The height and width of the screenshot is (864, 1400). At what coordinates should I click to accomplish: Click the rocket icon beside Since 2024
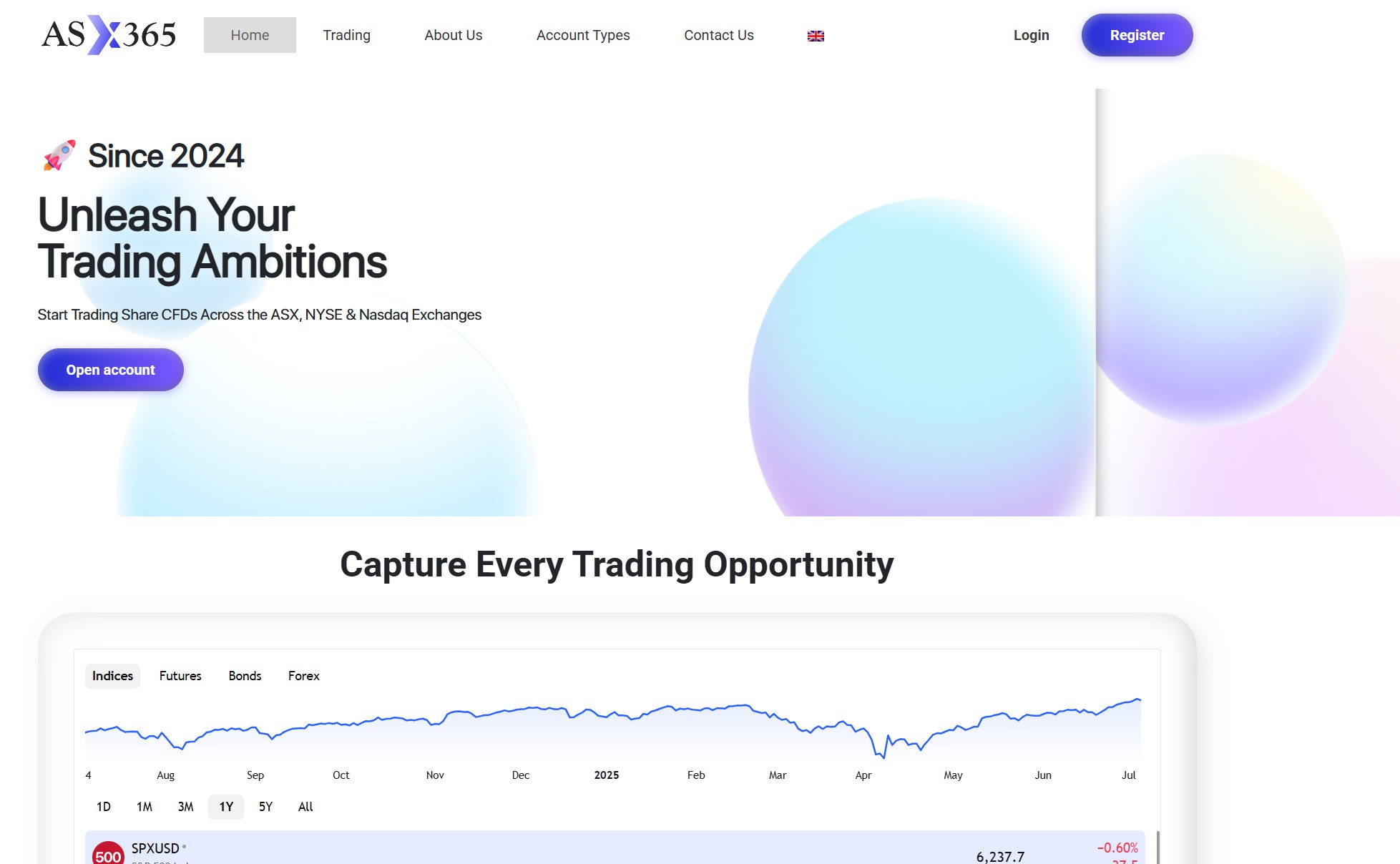point(59,155)
